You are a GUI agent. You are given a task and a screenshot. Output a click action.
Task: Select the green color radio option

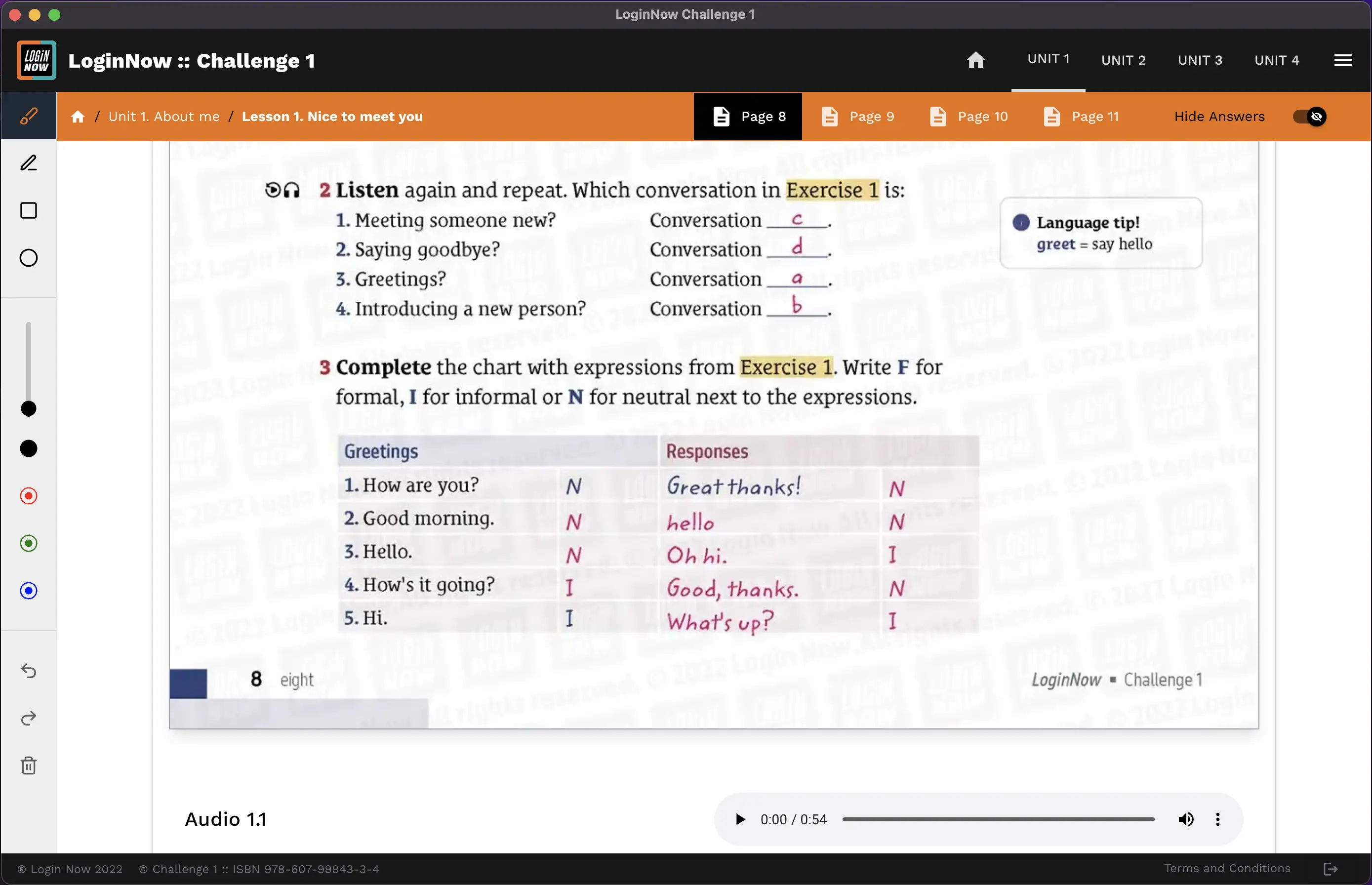click(x=29, y=543)
